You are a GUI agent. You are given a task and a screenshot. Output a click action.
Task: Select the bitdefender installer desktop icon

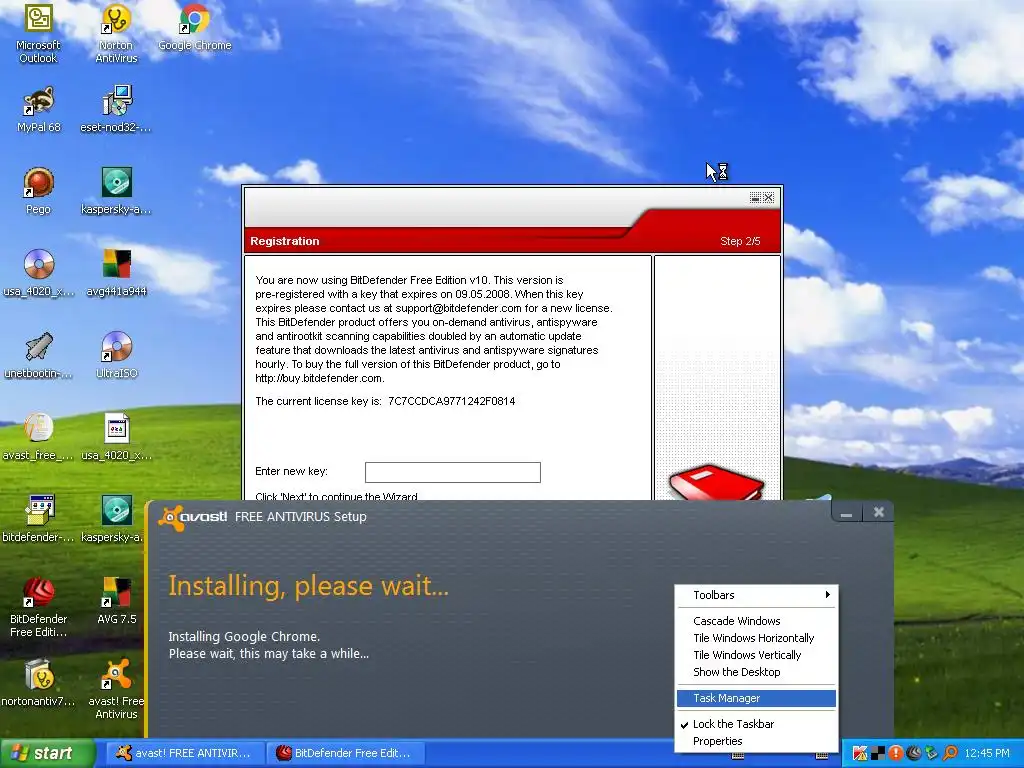[39, 519]
